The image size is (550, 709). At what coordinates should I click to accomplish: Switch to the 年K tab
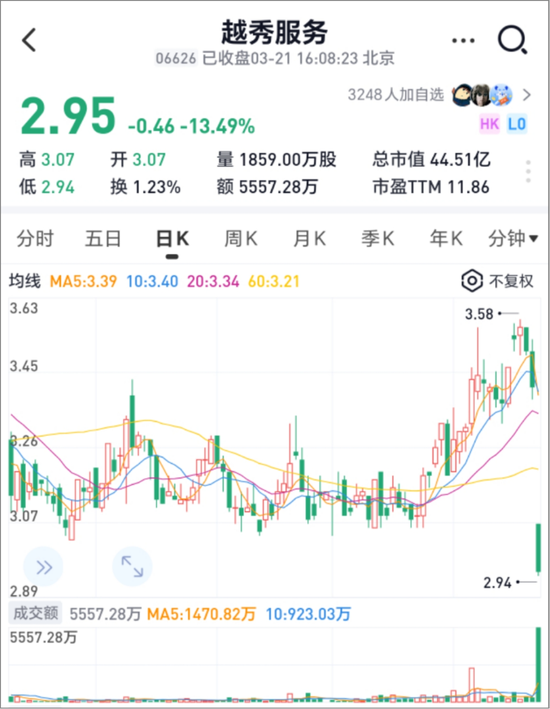coord(446,239)
